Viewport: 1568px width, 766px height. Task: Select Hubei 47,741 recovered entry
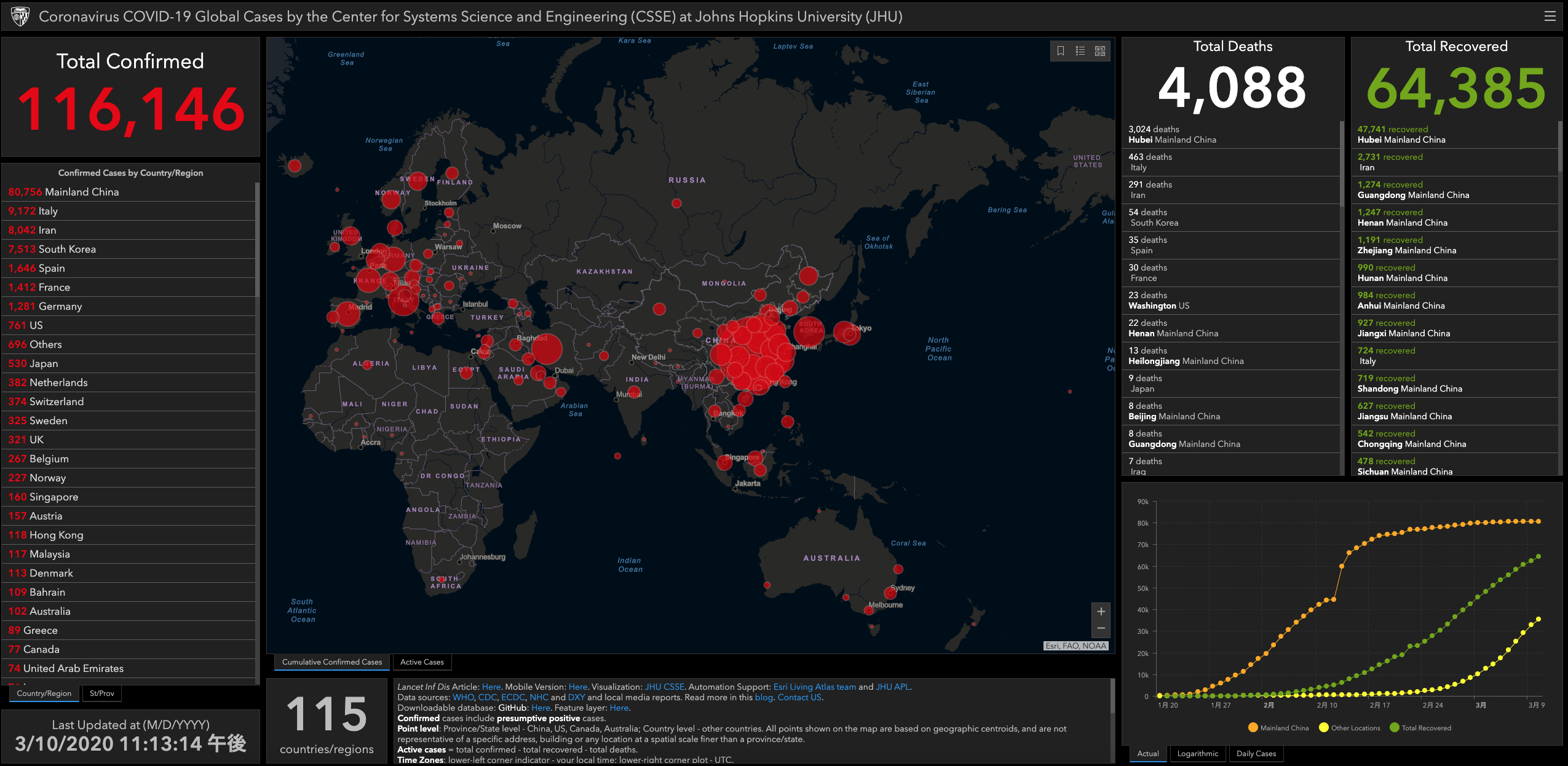1455,135
